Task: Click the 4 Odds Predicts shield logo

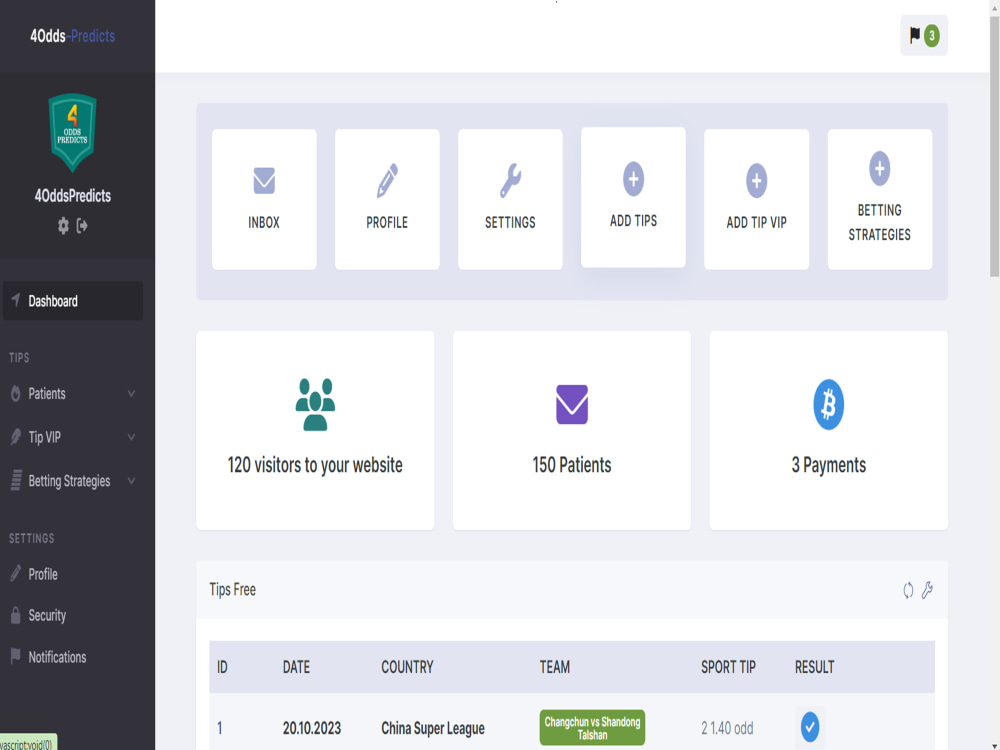Action: pos(72,133)
